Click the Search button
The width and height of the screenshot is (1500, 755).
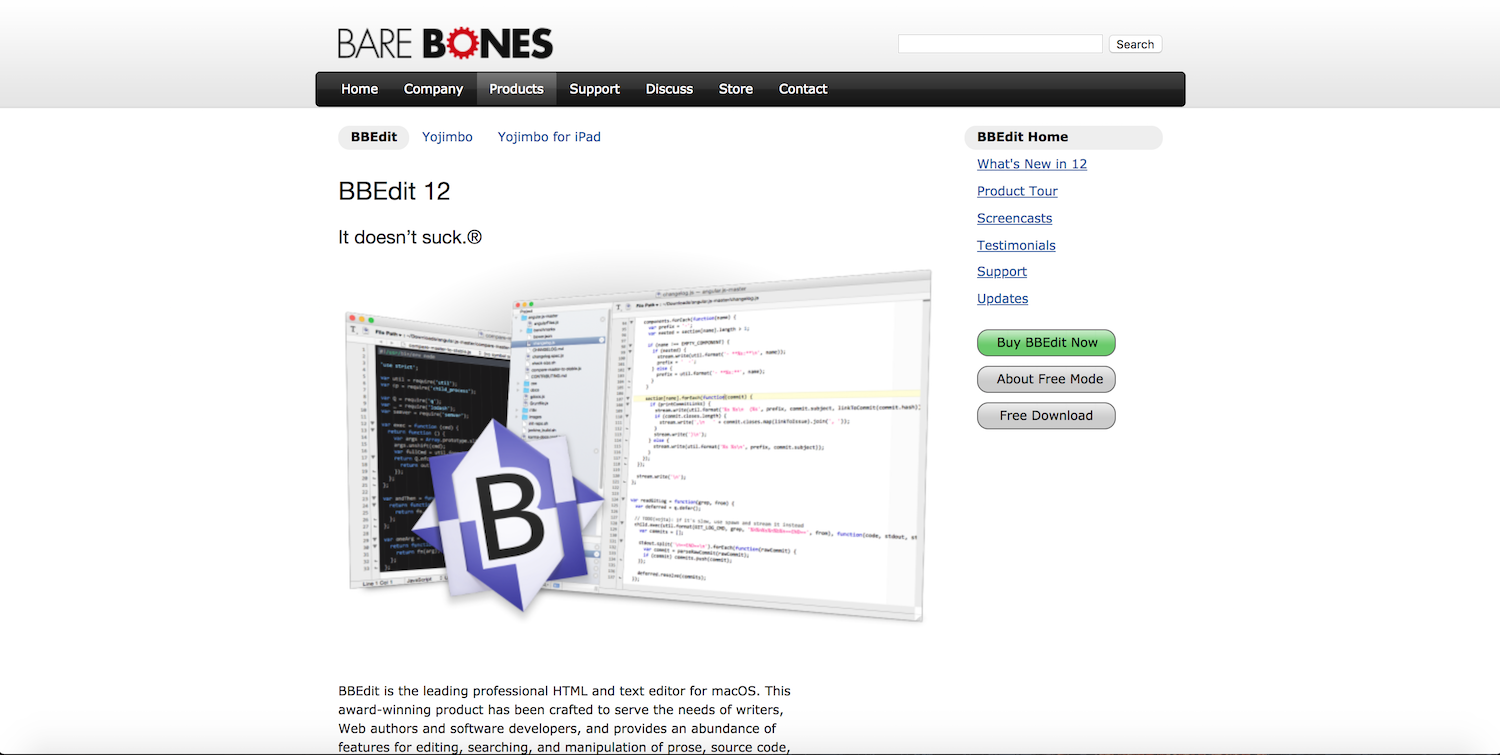[1135, 44]
